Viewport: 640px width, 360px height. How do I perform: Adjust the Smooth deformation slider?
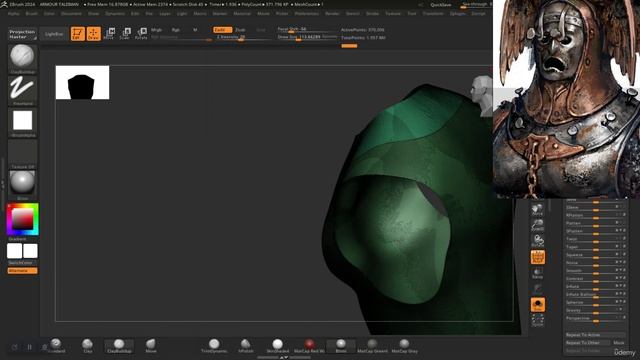[595, 271]
